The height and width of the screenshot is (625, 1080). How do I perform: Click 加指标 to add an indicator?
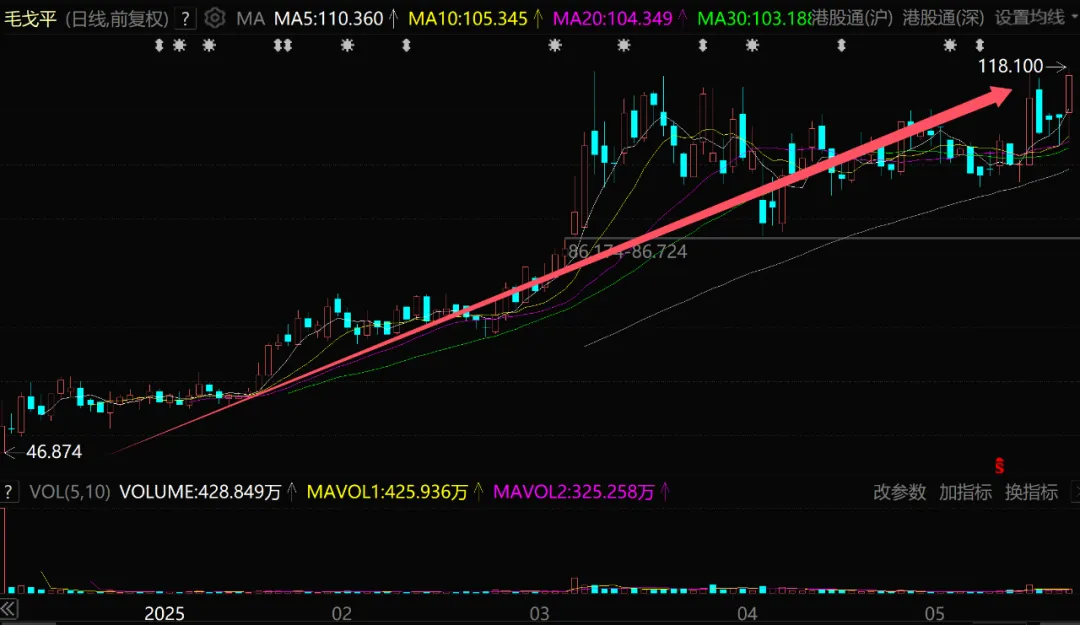(x=965, y=492)
